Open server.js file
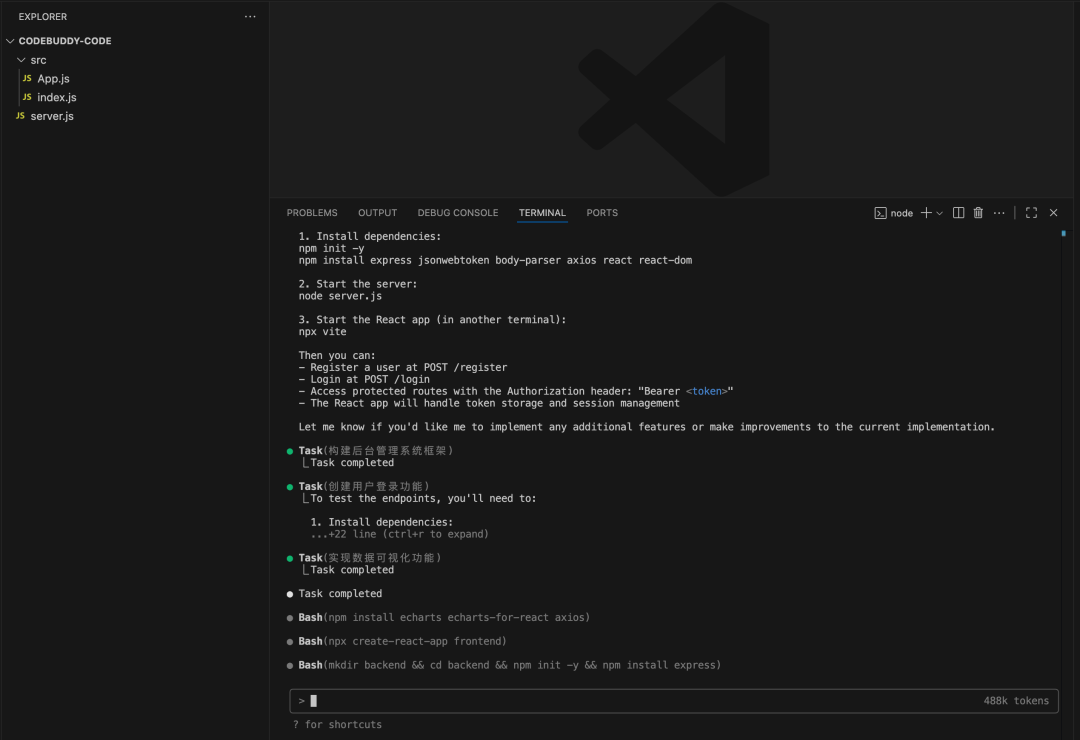The height and width of the screenshot is (740, 1080). click(52, 116)
